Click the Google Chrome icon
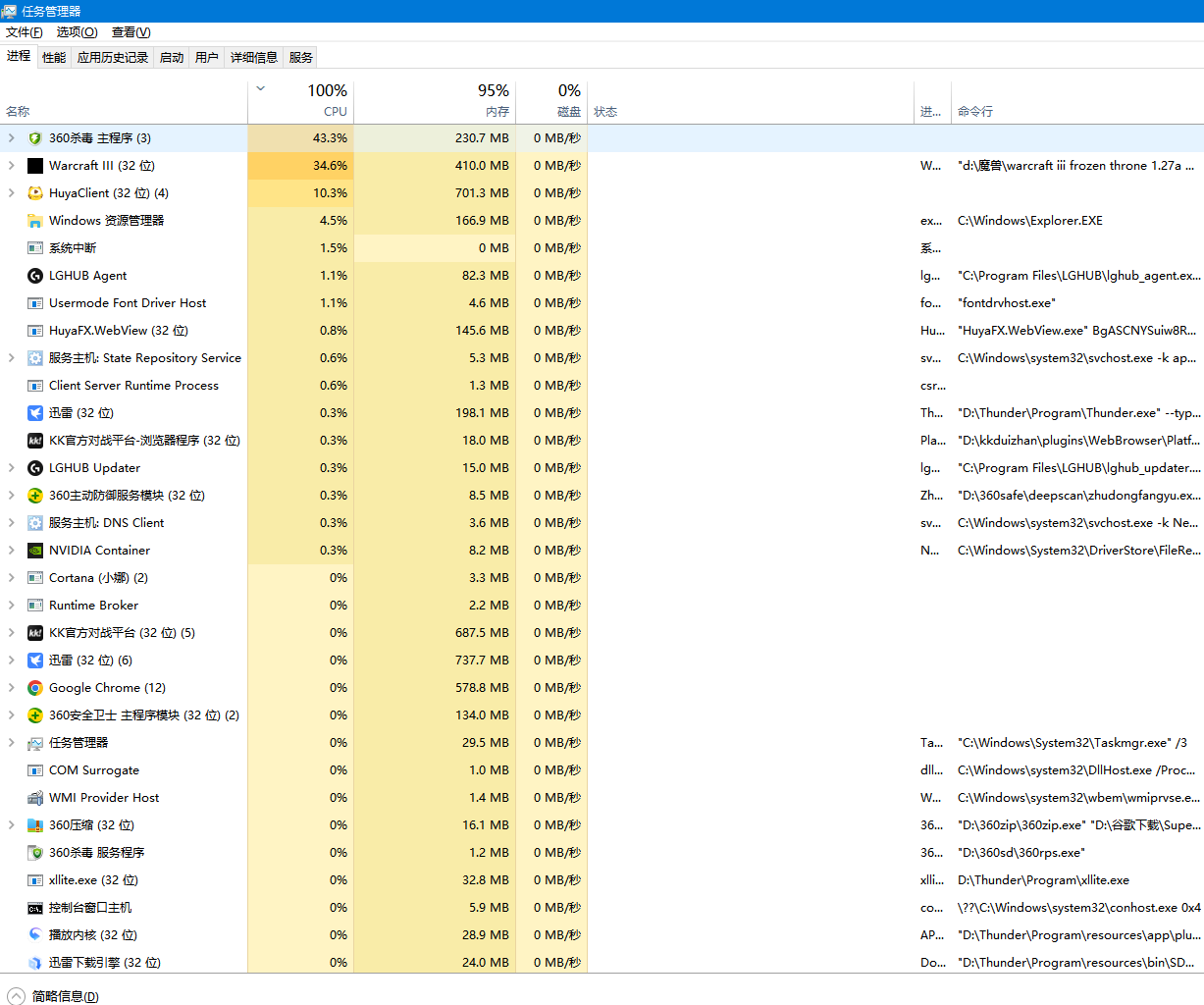The height and width of the screenshot is (1005, 1204). [x=35, y=688]
